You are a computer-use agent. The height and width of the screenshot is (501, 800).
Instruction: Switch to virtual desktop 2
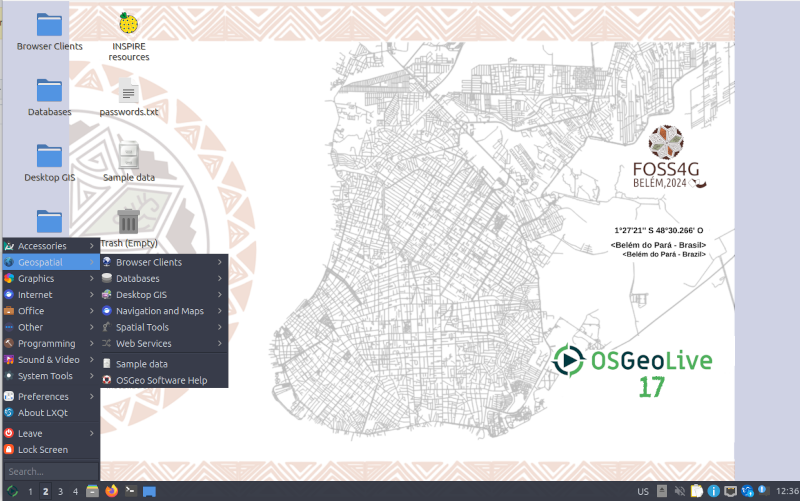point(45,491)
